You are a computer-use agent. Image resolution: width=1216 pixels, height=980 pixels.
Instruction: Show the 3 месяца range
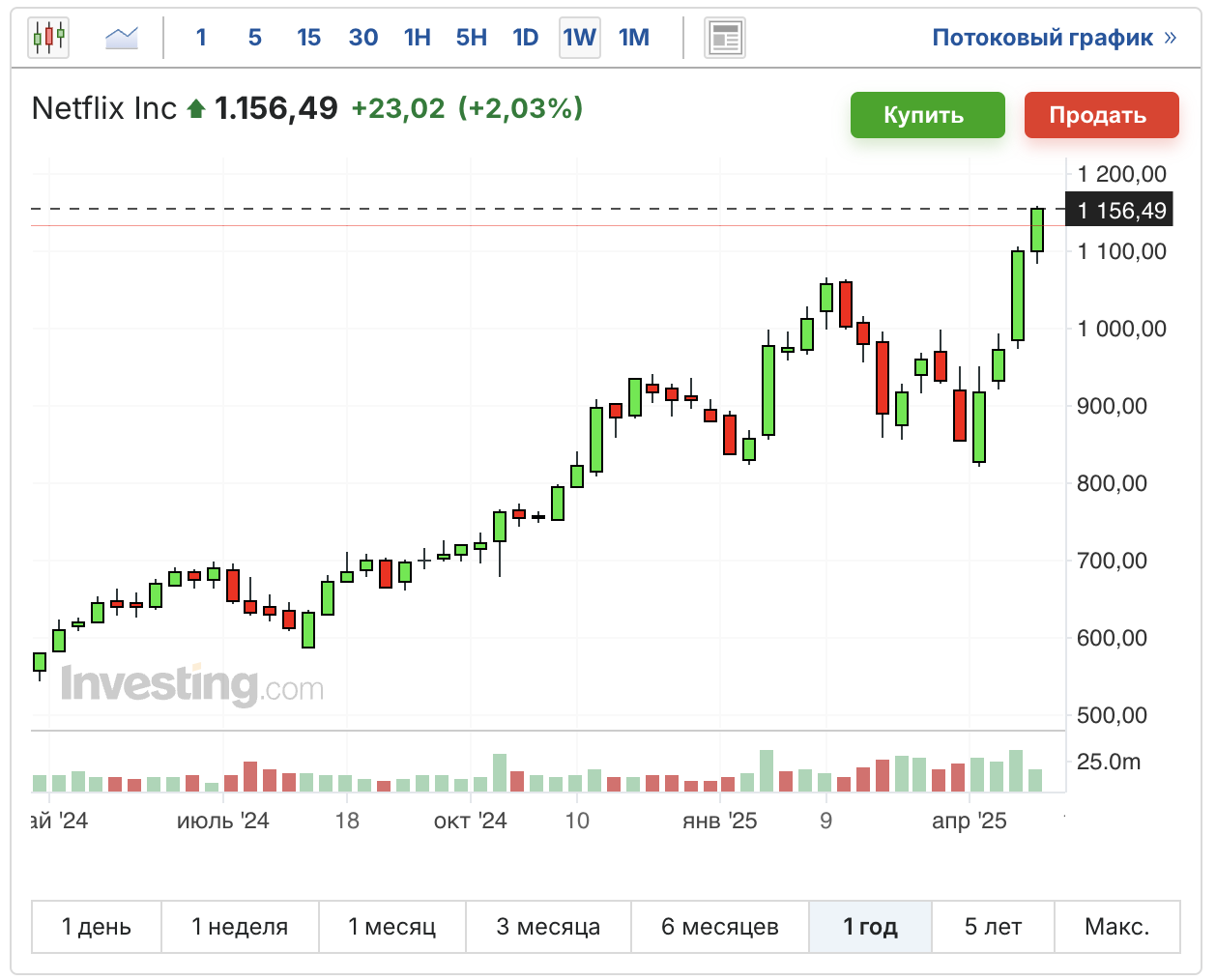pos(548,927)
